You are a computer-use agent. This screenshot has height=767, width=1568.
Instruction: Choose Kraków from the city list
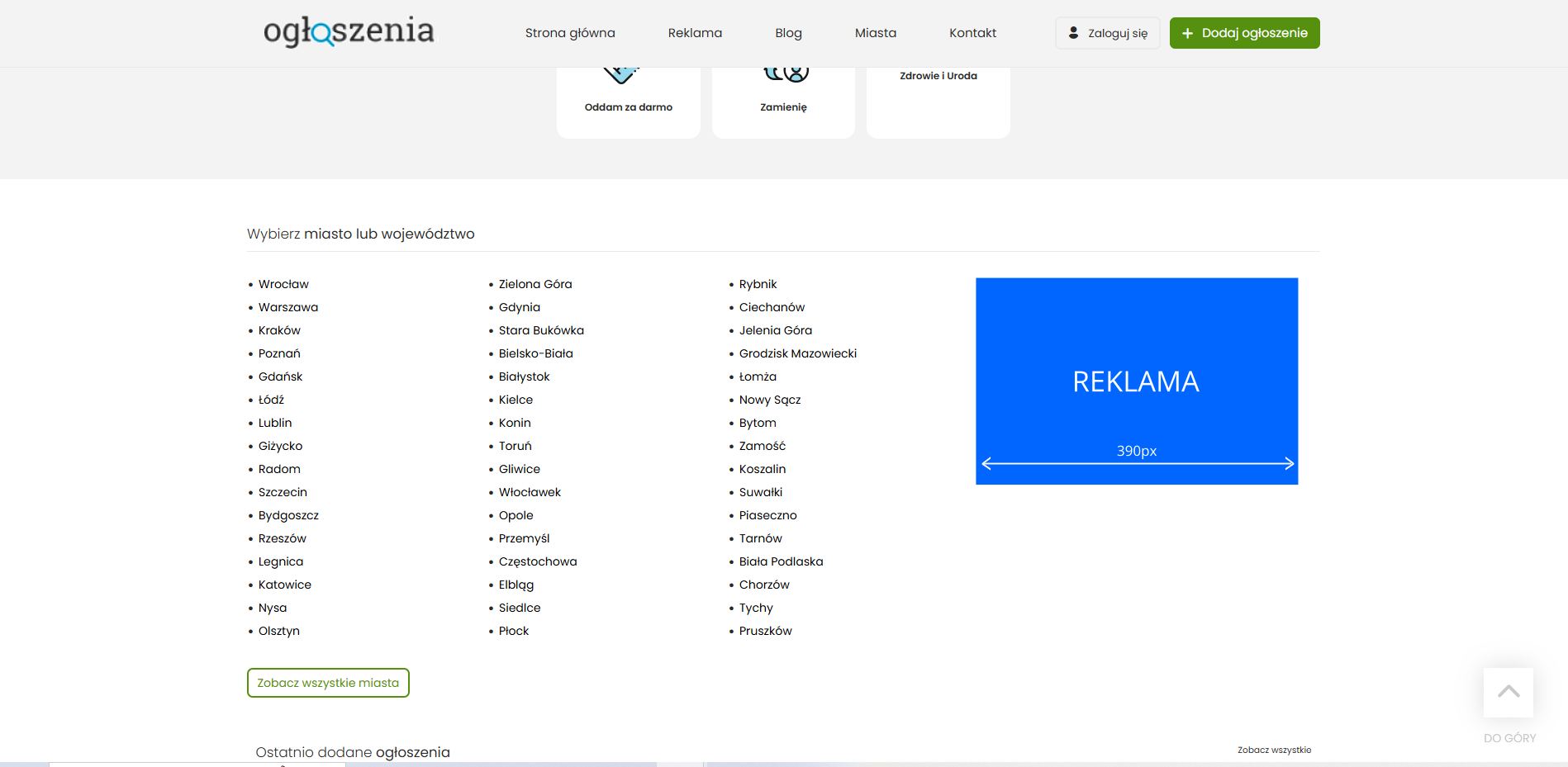coord(279,330)
